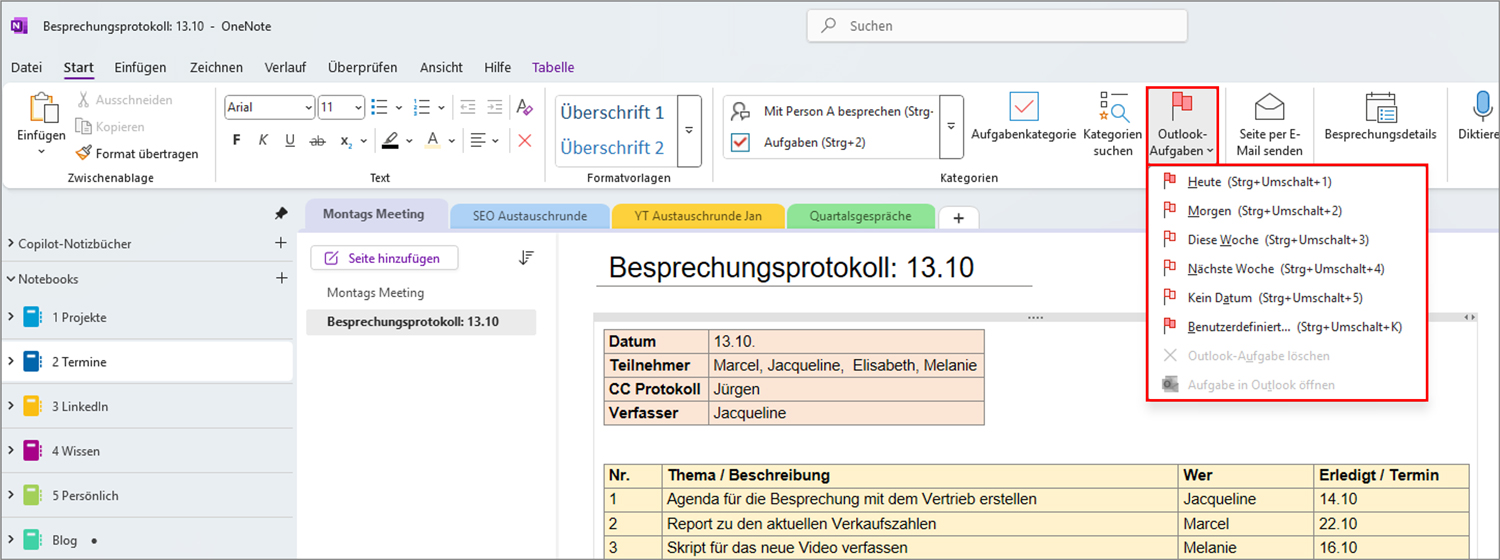Choose Diese Woche flag entry
The width and height of the screenshot is (1500, 560).
pyautogui.click(x=1286, y=240)
